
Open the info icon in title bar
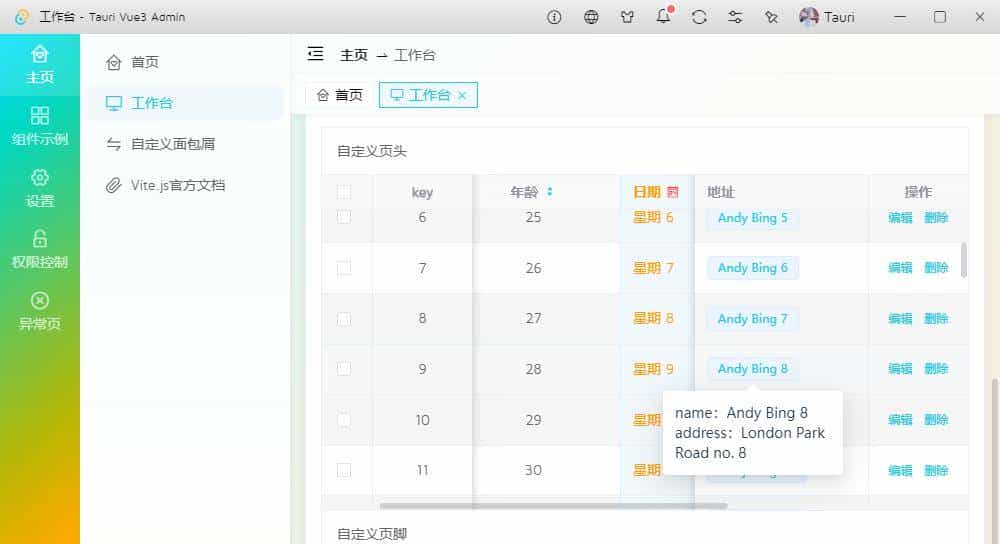tap(554, 17)
